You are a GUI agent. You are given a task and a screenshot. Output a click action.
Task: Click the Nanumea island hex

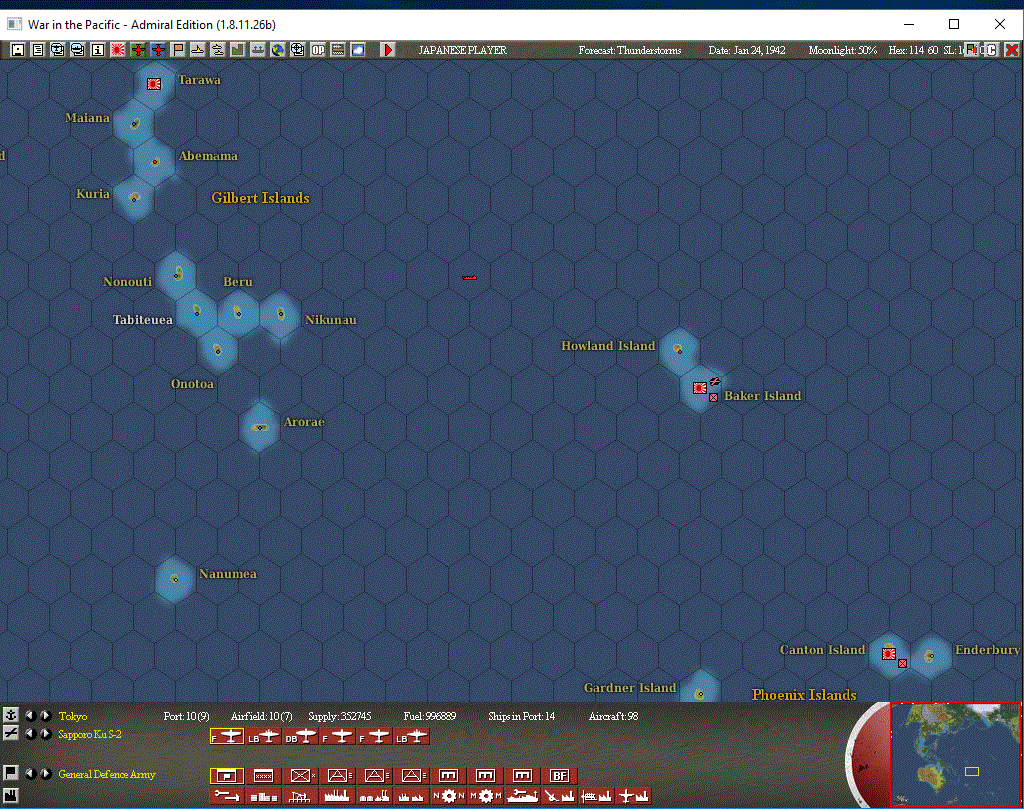pos(174,579)
